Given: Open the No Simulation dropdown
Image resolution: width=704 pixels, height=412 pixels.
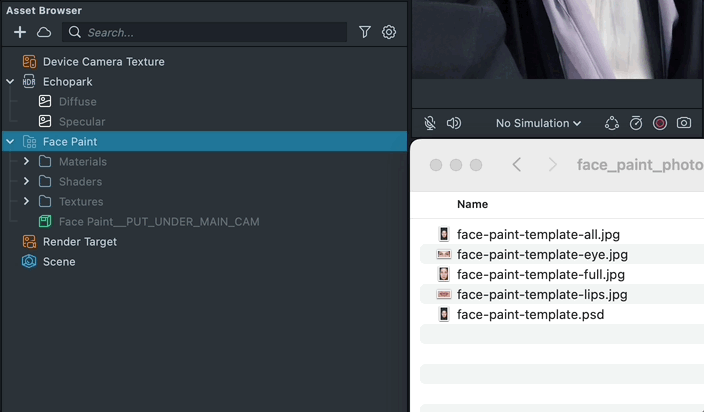Looking at the screenshot, I should pyautogui.click(x=538, y=123).
